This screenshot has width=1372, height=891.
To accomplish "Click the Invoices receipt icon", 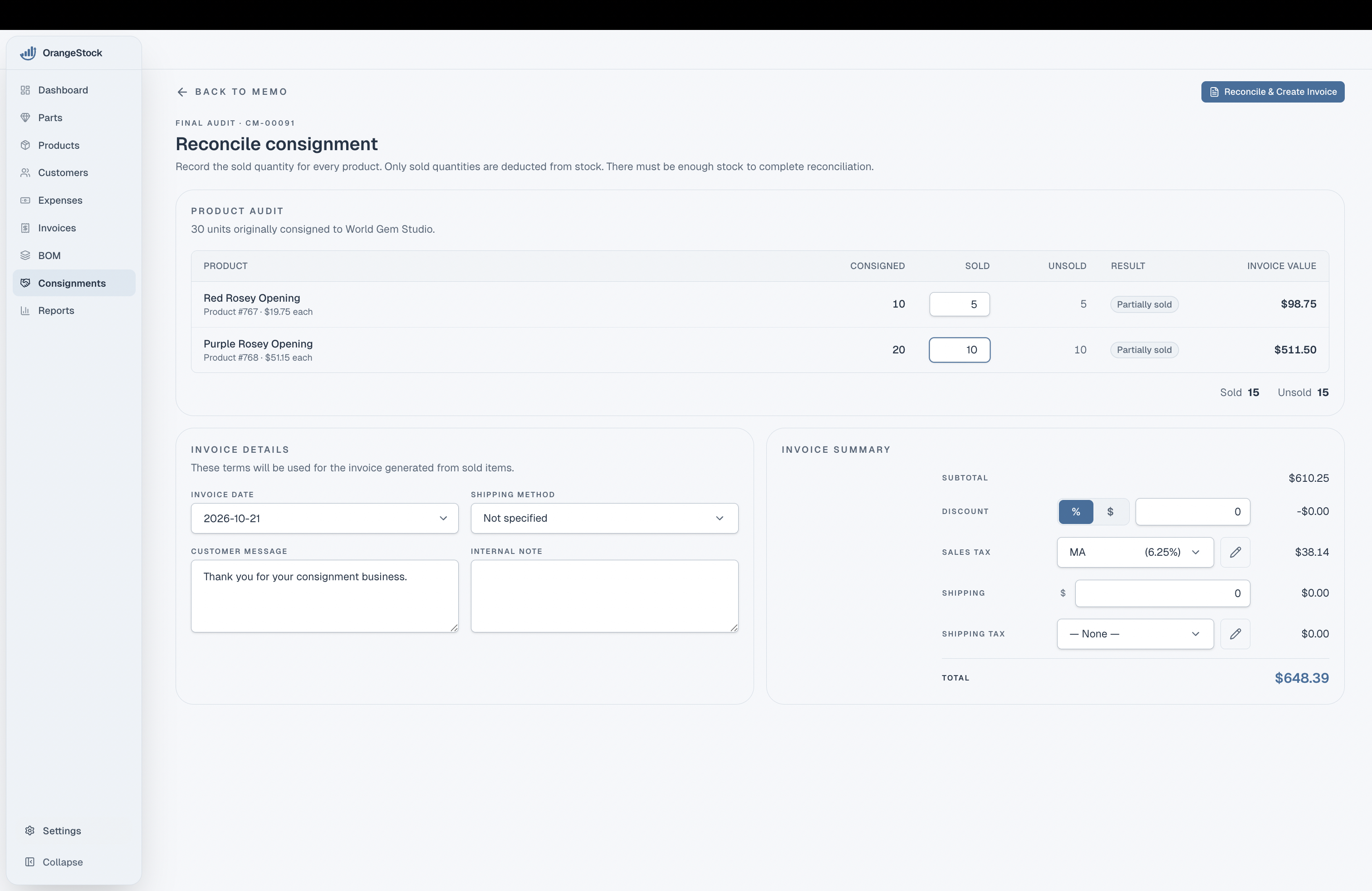I will pos(25,228).
